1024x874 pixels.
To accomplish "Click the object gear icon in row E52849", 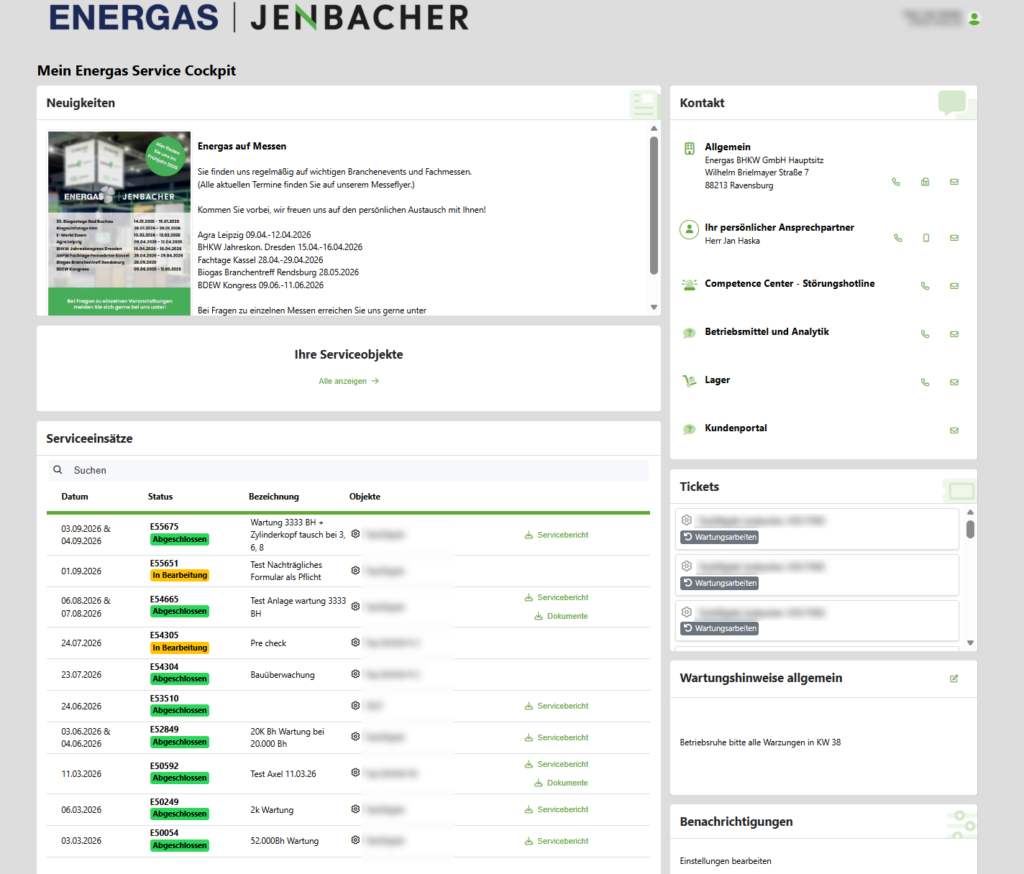I will pos(355,736).
